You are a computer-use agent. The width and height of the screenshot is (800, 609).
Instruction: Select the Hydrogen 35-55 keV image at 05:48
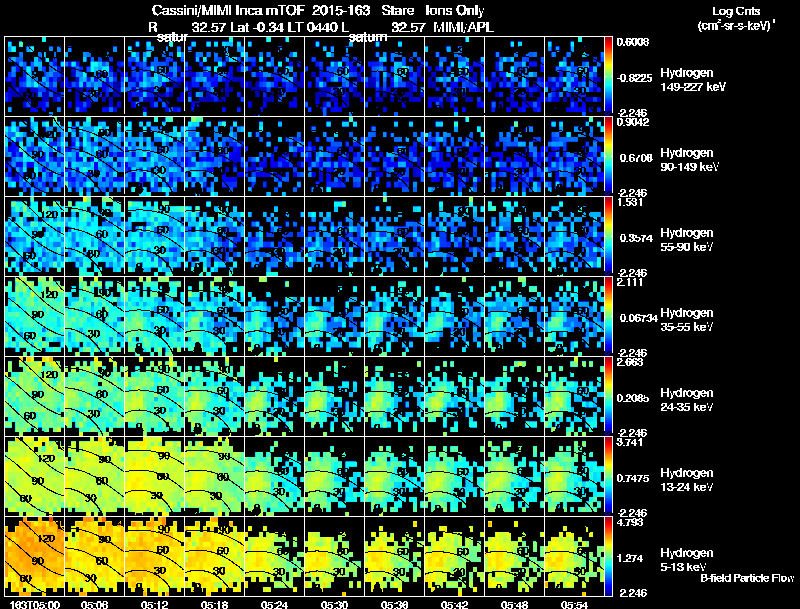pos(515,316)
